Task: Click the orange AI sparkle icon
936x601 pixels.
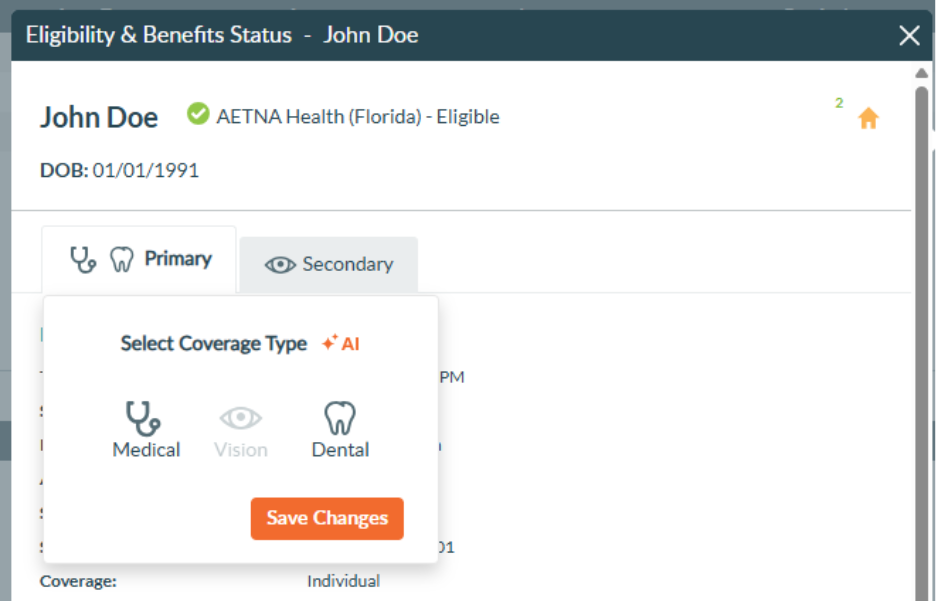Action: tap(329, 343)
